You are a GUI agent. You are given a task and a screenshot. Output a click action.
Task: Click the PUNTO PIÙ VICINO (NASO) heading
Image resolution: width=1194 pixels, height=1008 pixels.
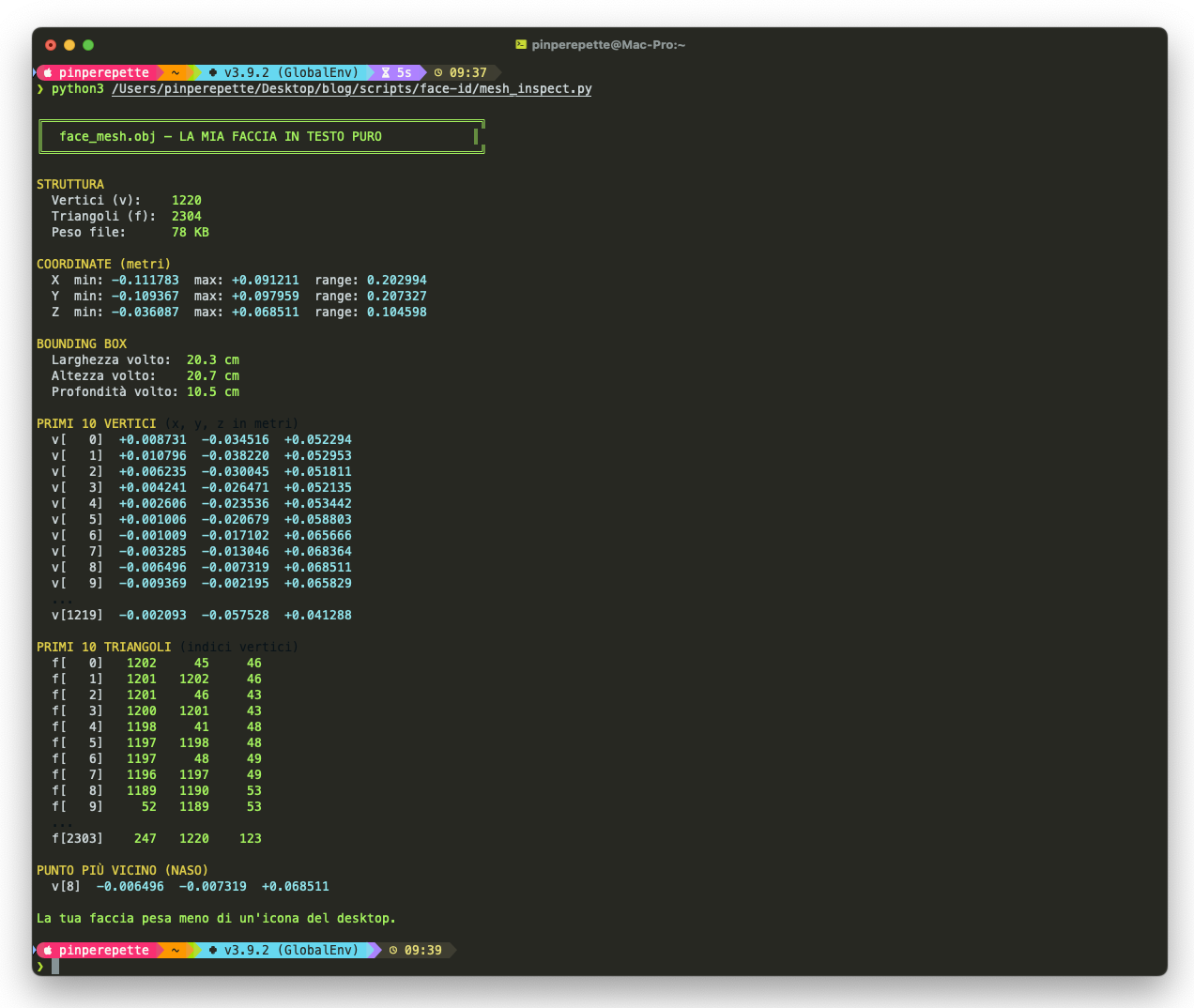(122, 871)
